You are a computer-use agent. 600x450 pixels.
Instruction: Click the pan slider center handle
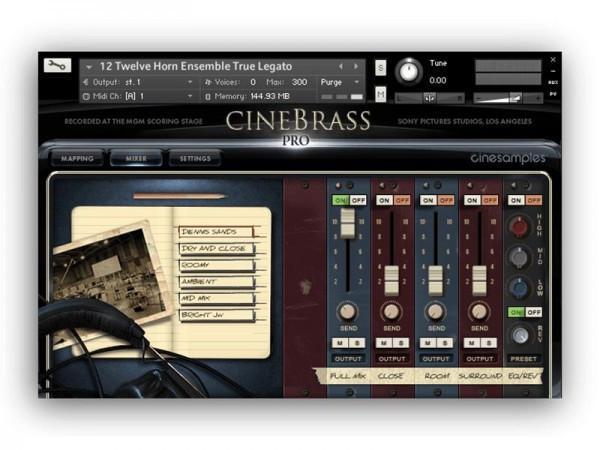[429, 98]
